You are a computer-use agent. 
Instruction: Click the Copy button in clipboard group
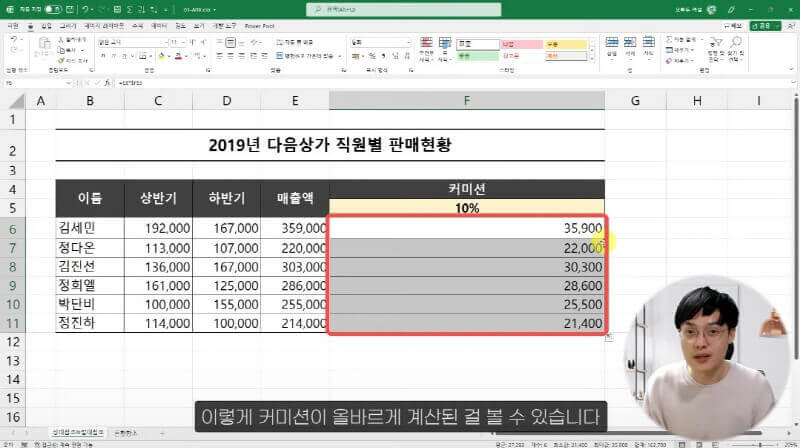tap(69, 50)
